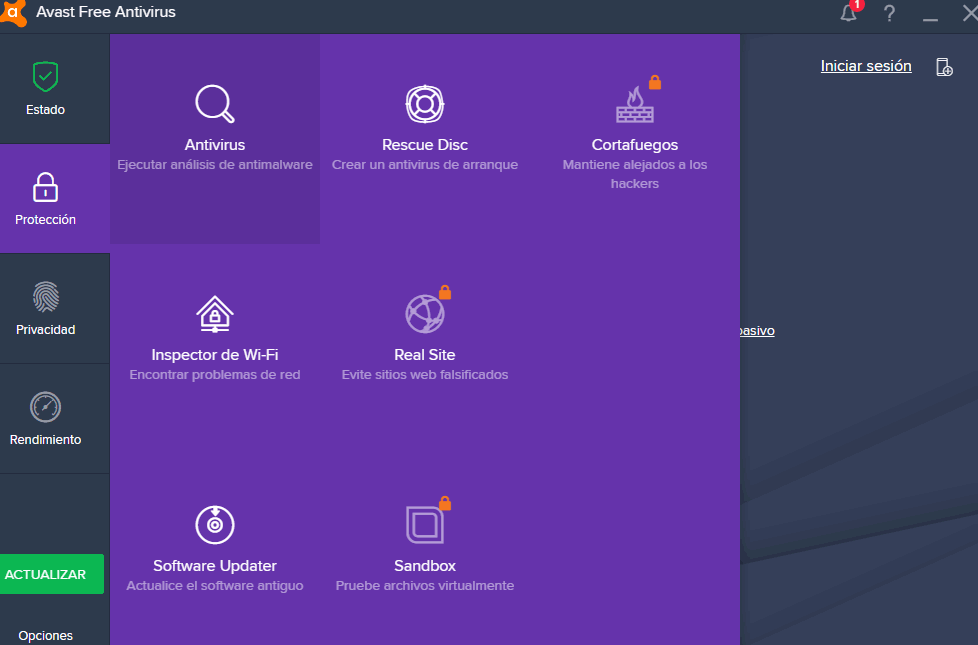Click the green ACTUALIZAR button
Image resolution: width=978 pixels, height=645 pixels.
(52, 574)
